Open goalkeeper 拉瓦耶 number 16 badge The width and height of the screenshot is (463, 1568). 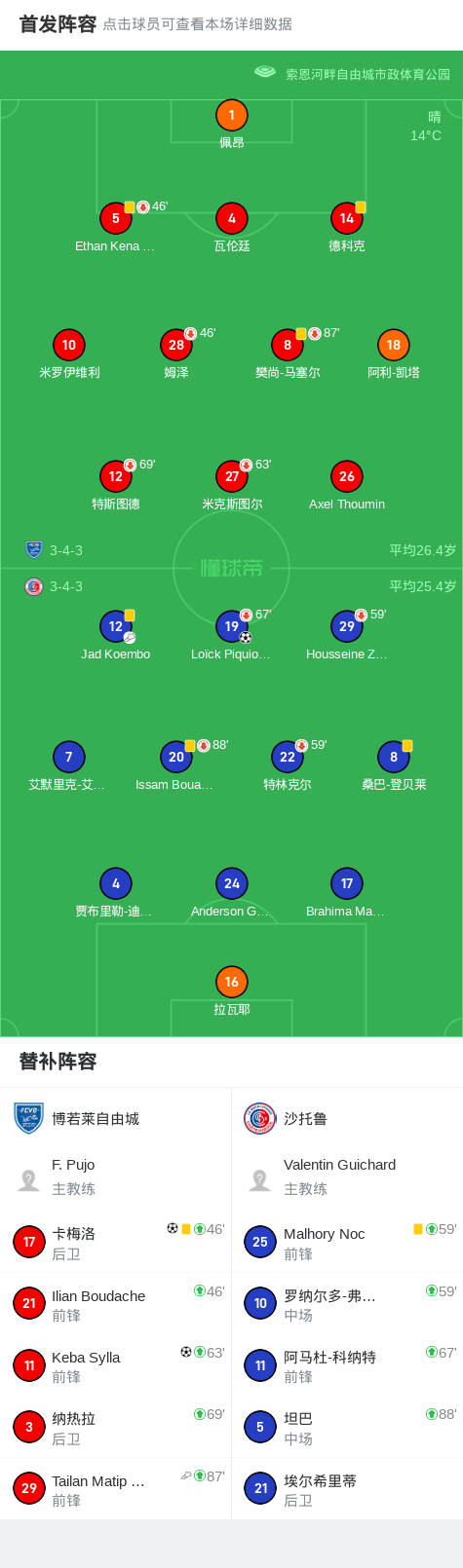pyautogui.click(x=232, y=982)
